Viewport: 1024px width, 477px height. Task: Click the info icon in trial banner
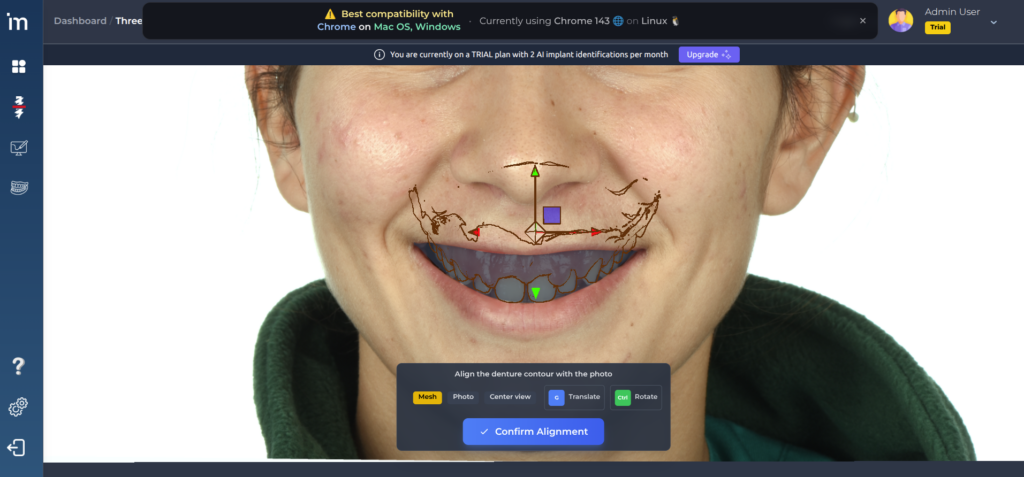(379, 54)
